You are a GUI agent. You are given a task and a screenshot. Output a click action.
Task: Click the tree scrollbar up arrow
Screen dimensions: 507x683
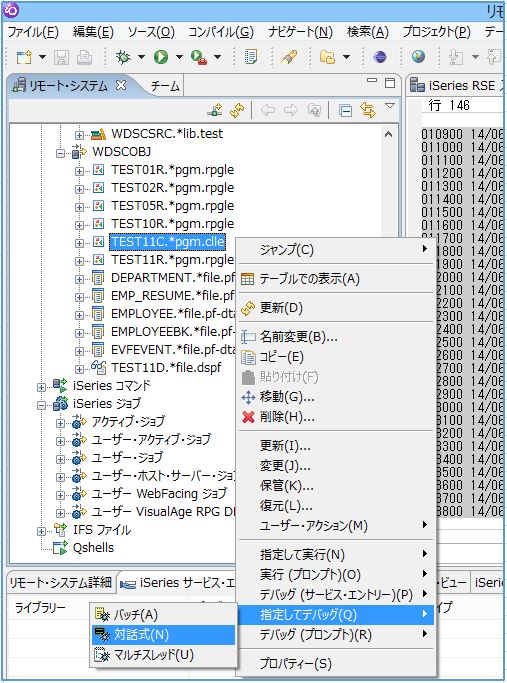pyautogui.click(x=389, y=135)
